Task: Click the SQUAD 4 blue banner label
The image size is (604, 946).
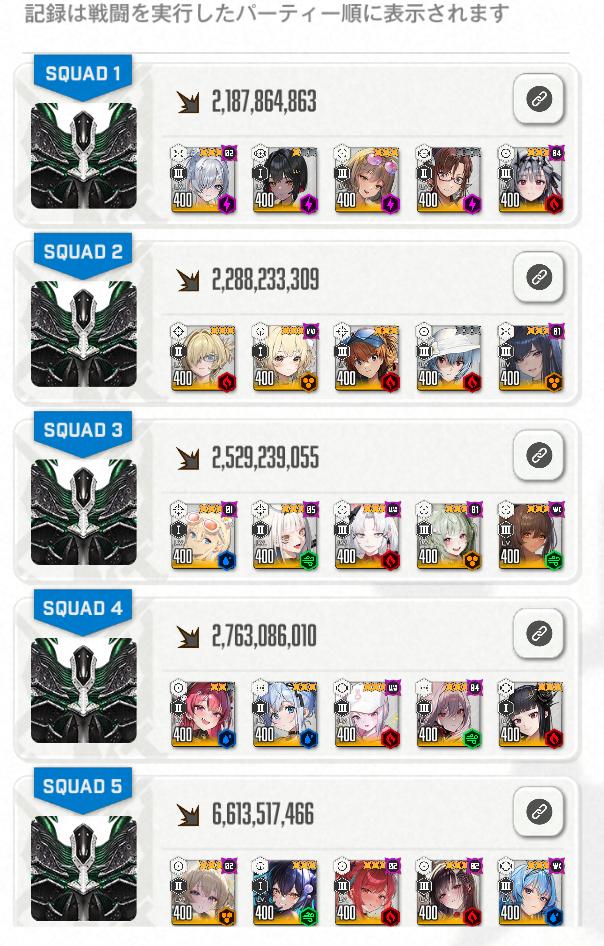Action: tap(83, 609)
